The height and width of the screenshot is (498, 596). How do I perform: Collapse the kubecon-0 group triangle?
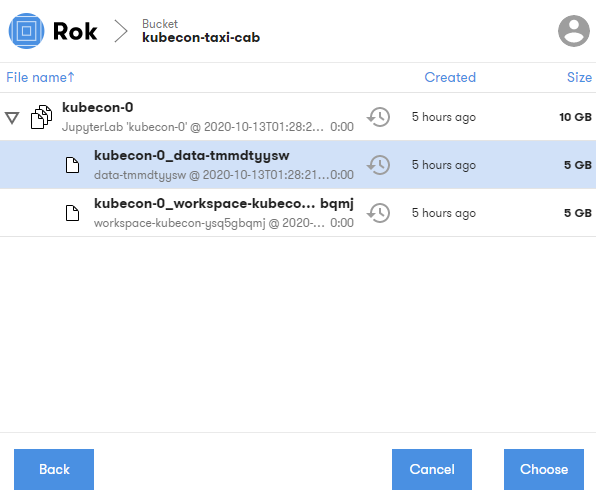point(12,117)
